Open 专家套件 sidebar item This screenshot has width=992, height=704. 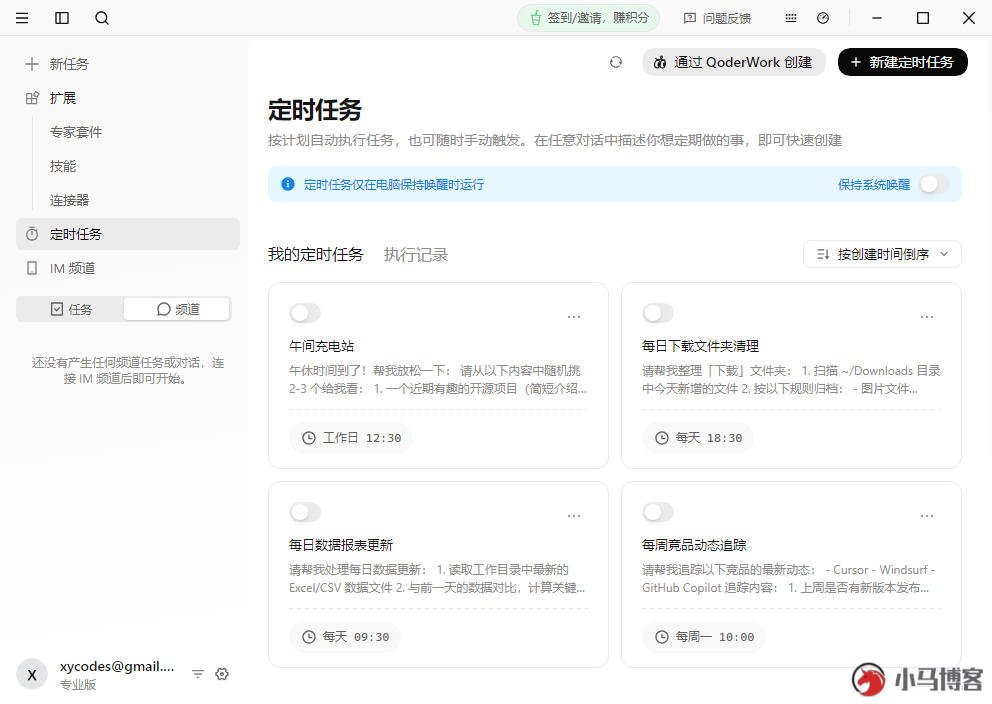76,132
